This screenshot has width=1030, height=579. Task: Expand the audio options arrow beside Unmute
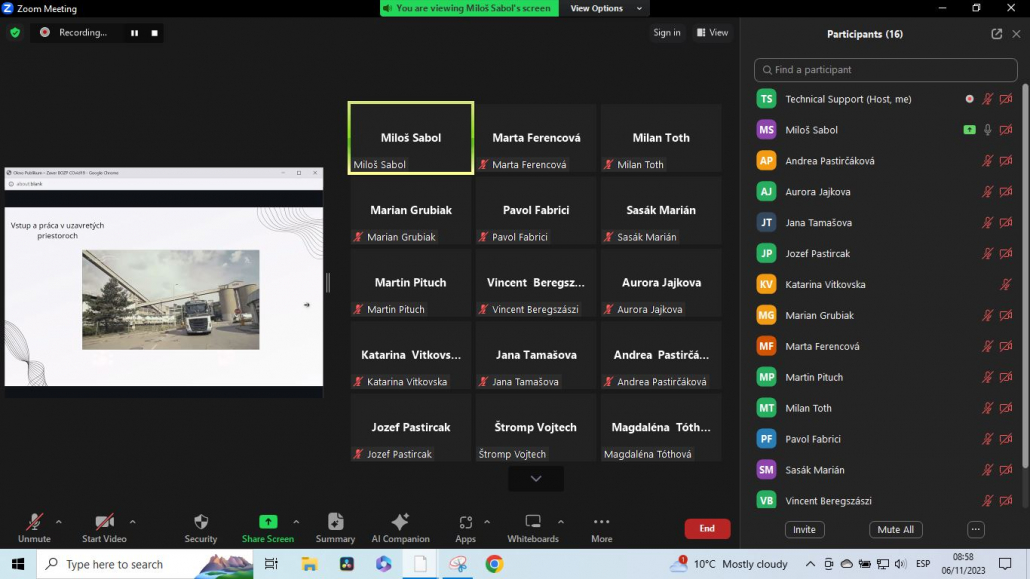pos(59,522)
